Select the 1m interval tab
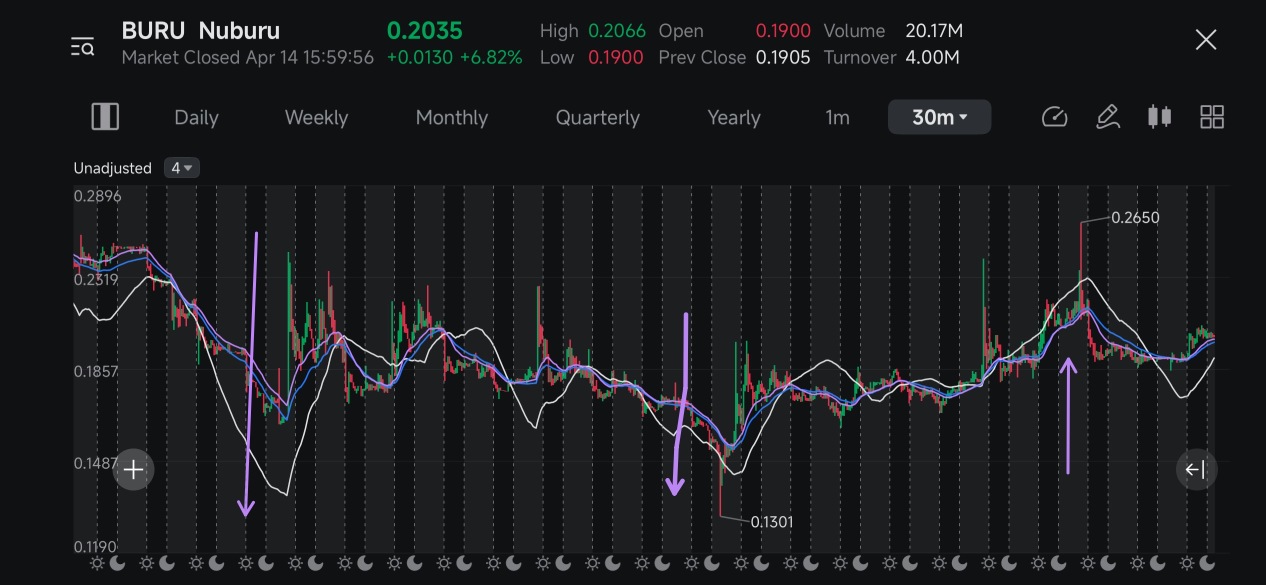 [x=837, y=117]
